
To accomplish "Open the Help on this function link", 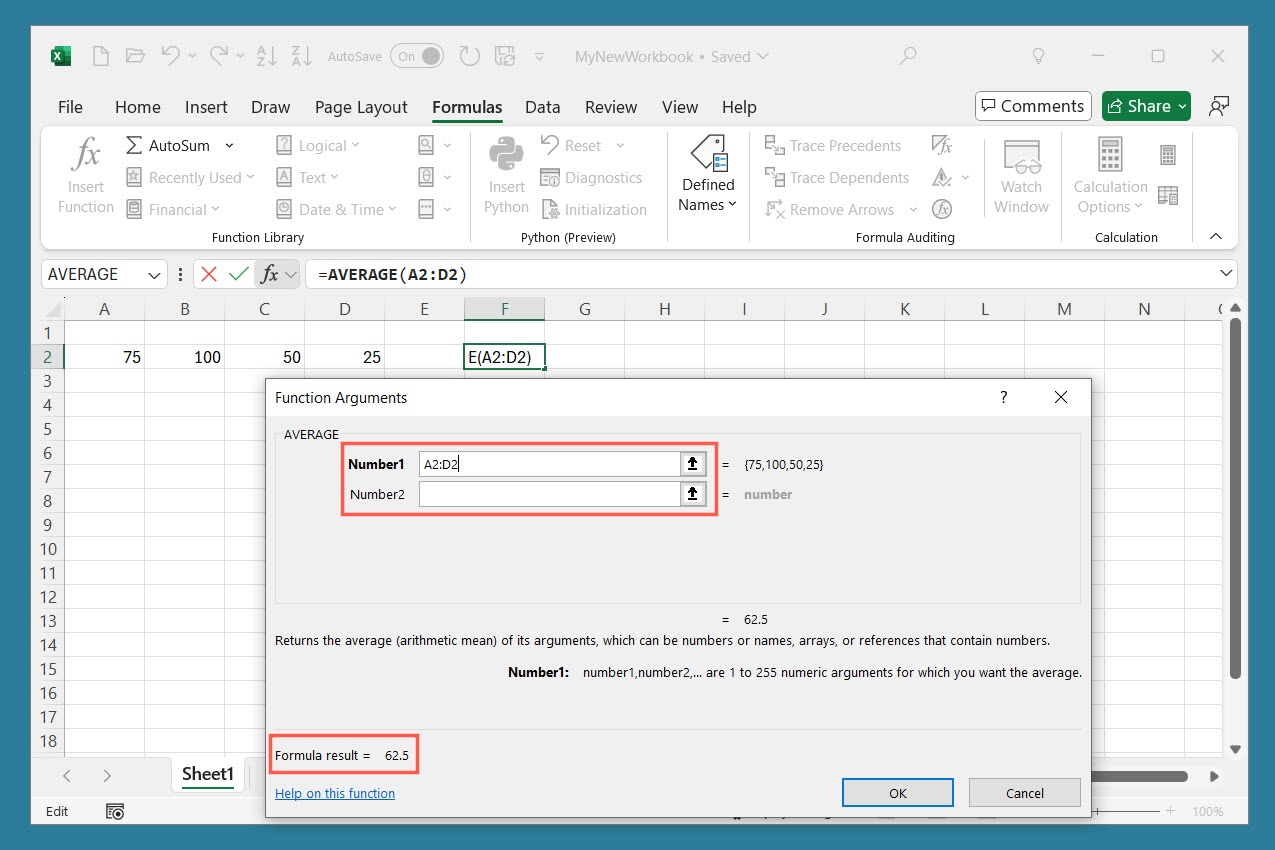I will [x=335, y=793].
